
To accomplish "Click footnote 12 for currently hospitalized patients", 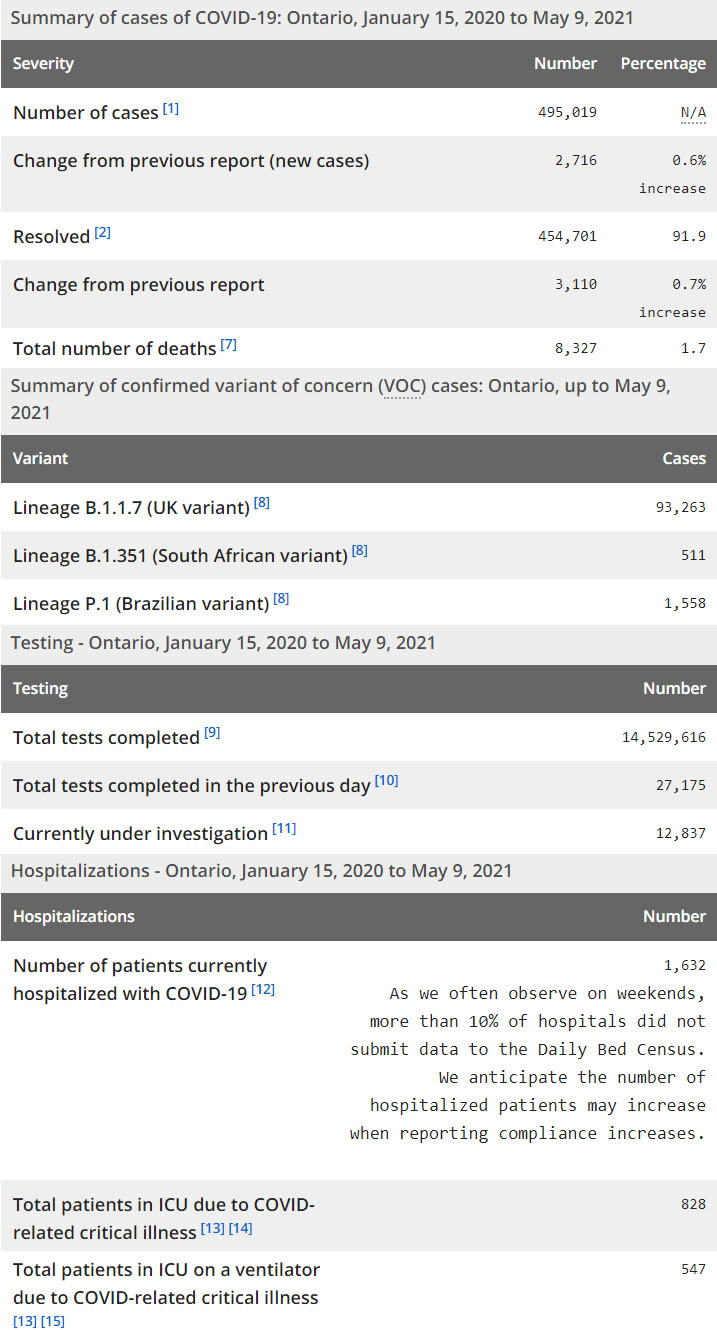I will (x=263, y=990).
